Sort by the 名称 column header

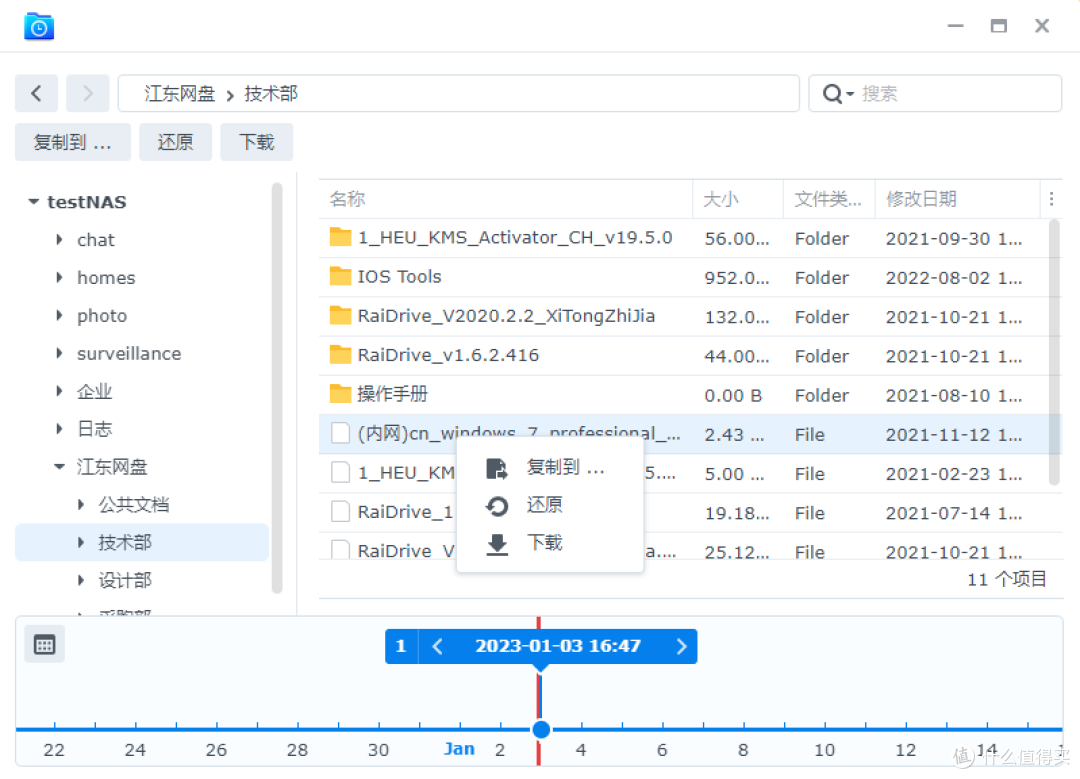point(506,199)
